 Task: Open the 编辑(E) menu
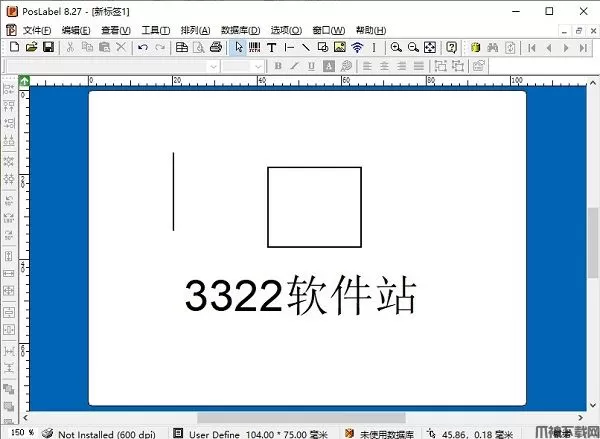tap(76, 30)
